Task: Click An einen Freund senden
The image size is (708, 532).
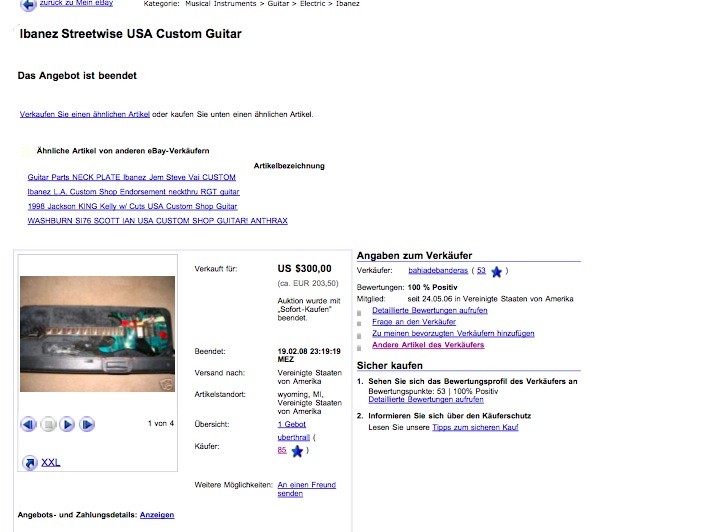Action: (307, 489)
